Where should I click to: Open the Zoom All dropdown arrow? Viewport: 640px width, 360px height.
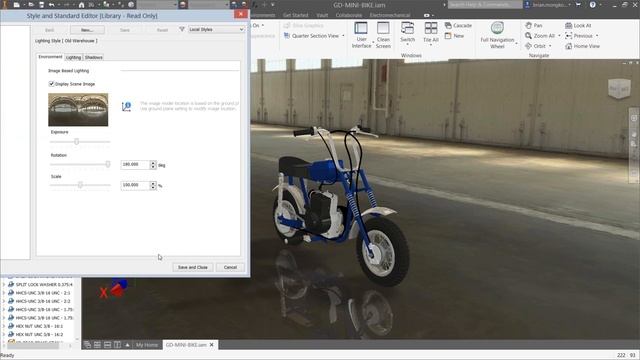[x=559, y=36]
